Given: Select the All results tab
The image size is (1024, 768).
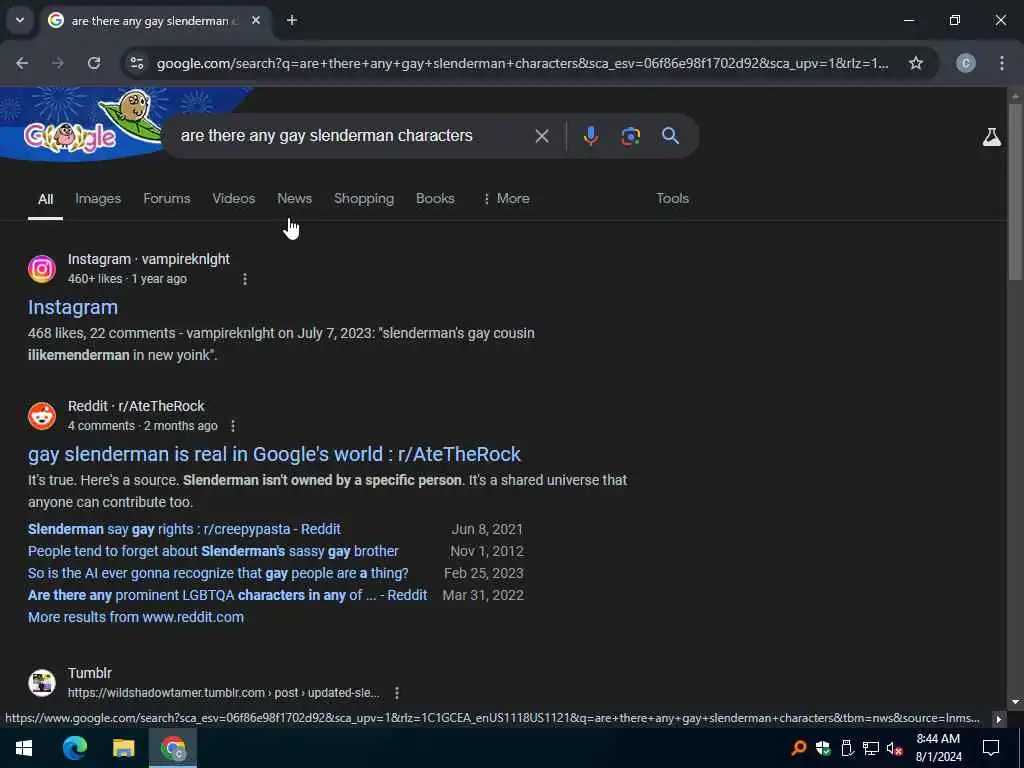Looking at the screenshot, I should click(x=45, y=199).
